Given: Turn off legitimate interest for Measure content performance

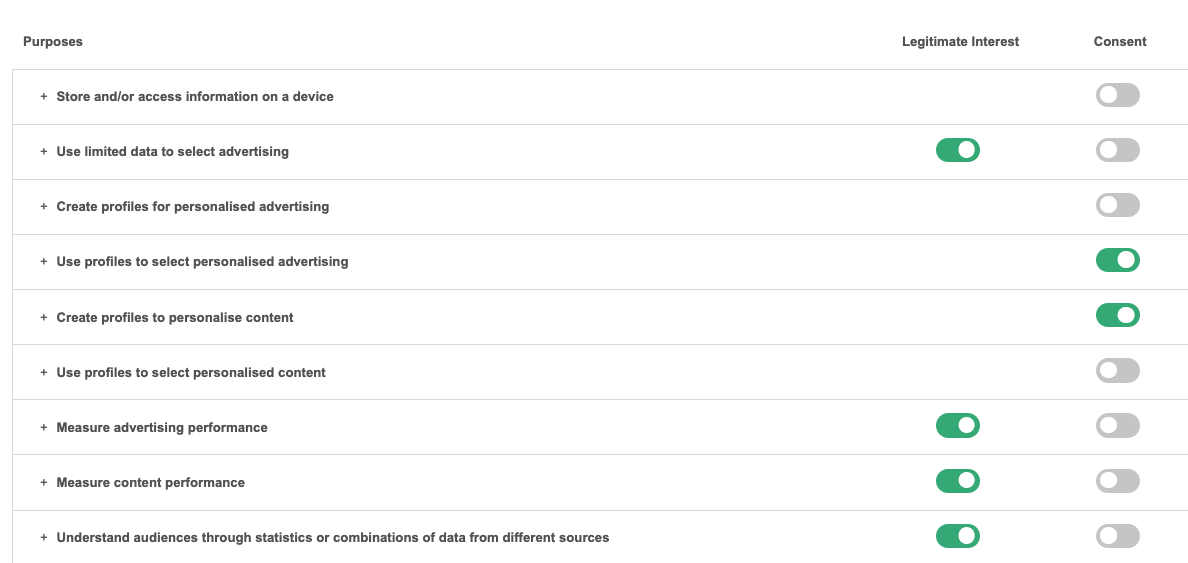Looking at the screenshot, I should coord(957,481).
